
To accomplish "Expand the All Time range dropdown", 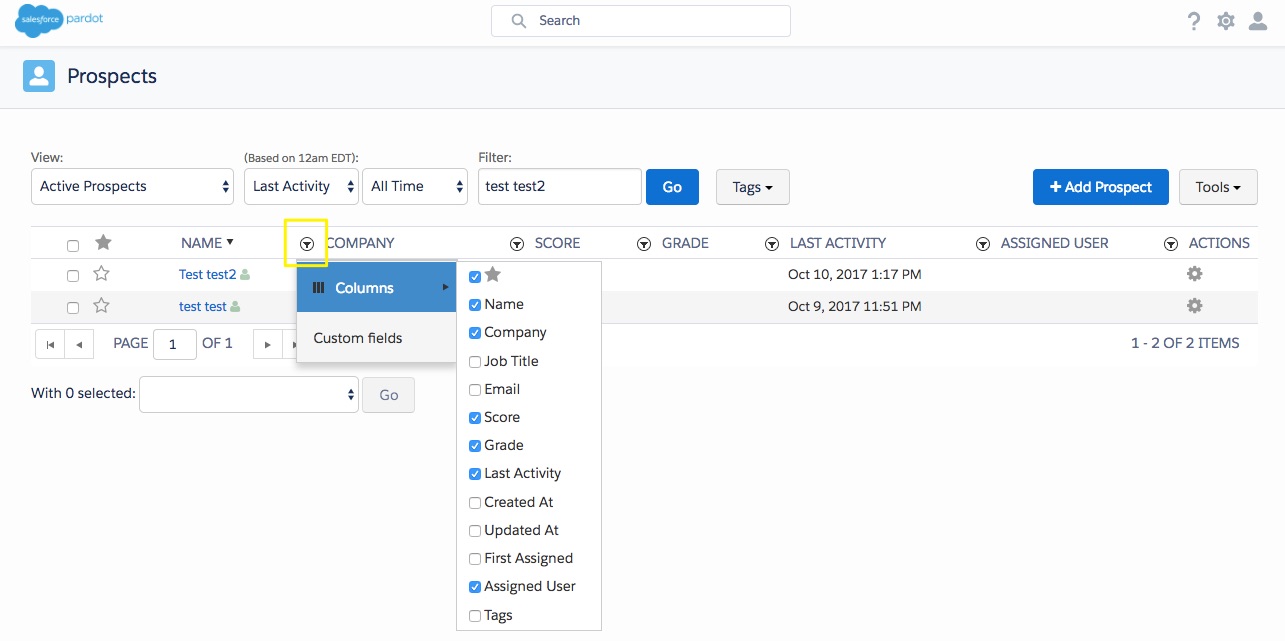I will (x=415, y=187).
